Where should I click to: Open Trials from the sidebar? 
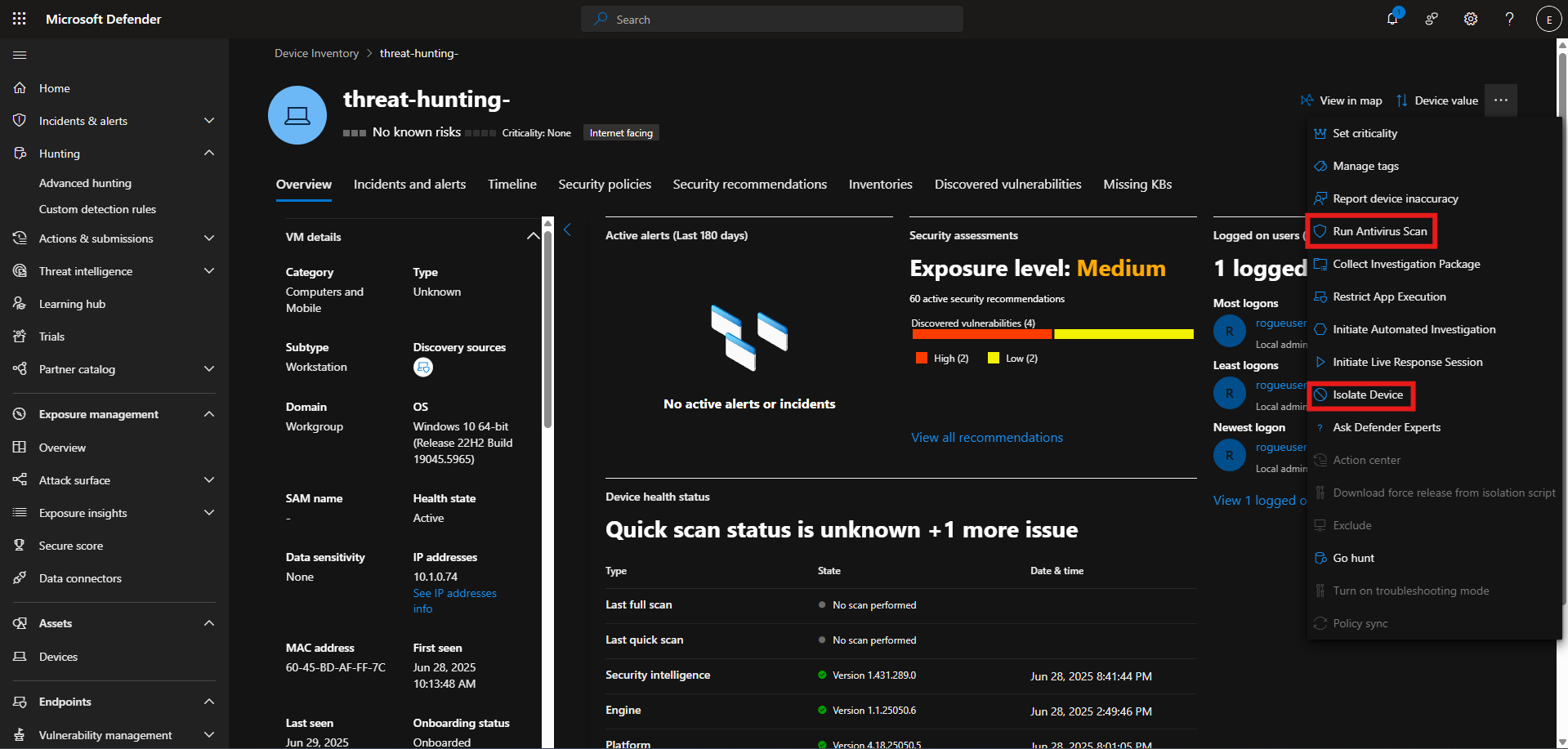tap(51, 337)
